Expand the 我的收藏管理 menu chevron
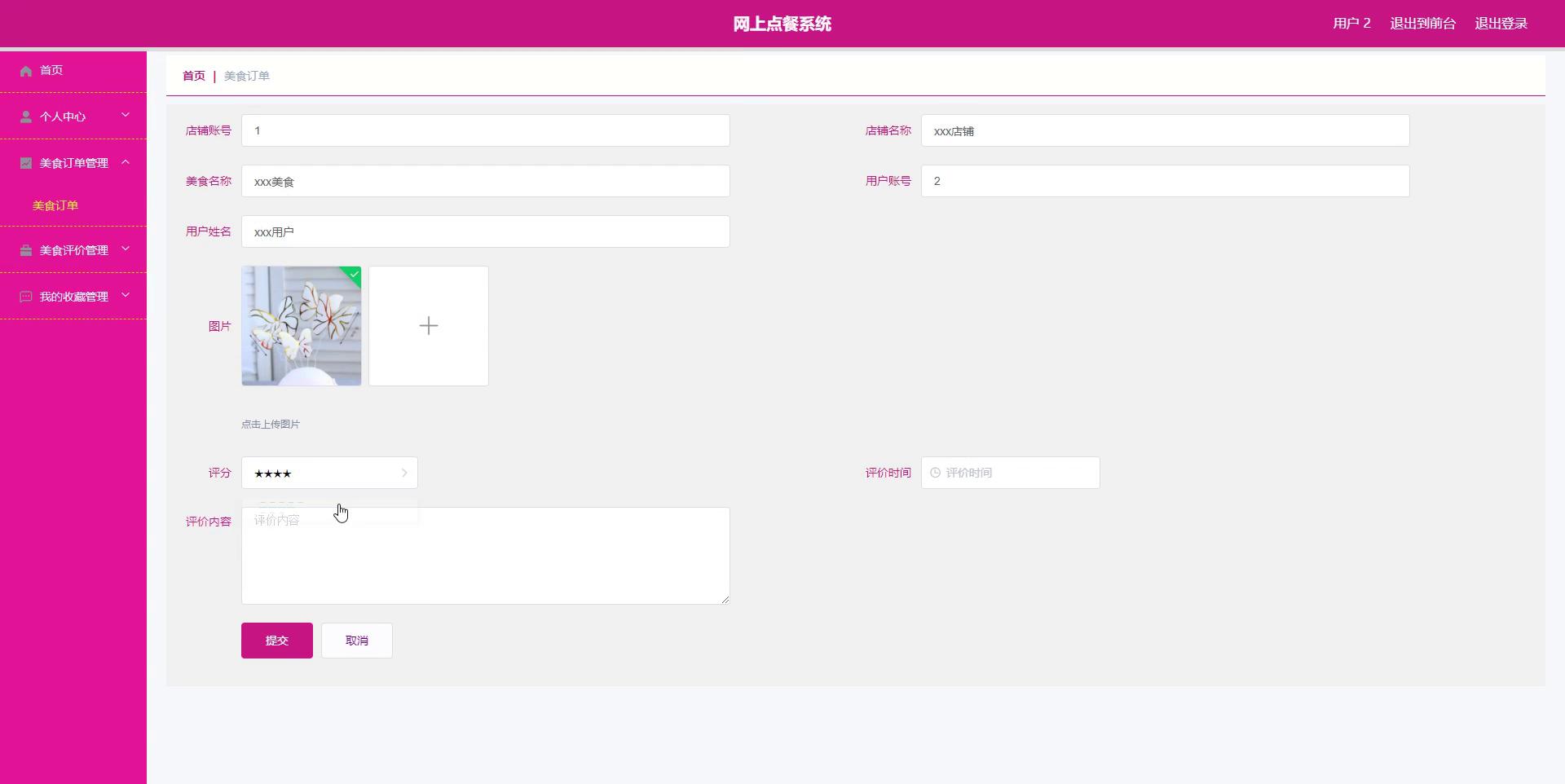Viewport: 1565px width, 784px height. 126,295
